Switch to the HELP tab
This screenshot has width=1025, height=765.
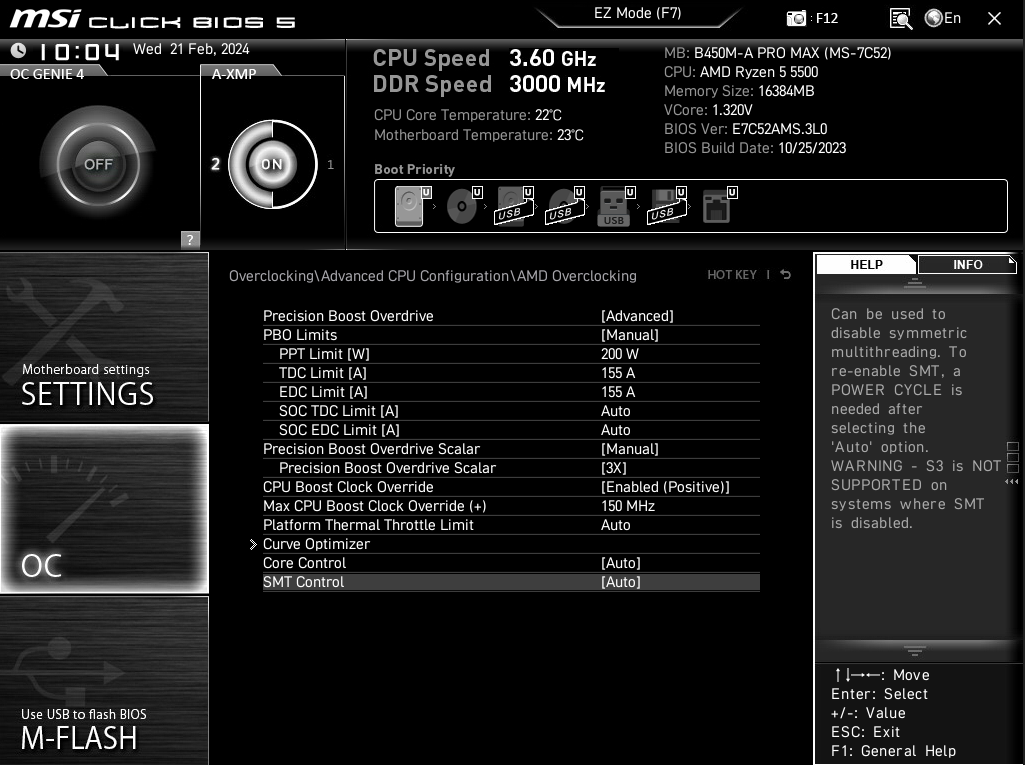866,265
